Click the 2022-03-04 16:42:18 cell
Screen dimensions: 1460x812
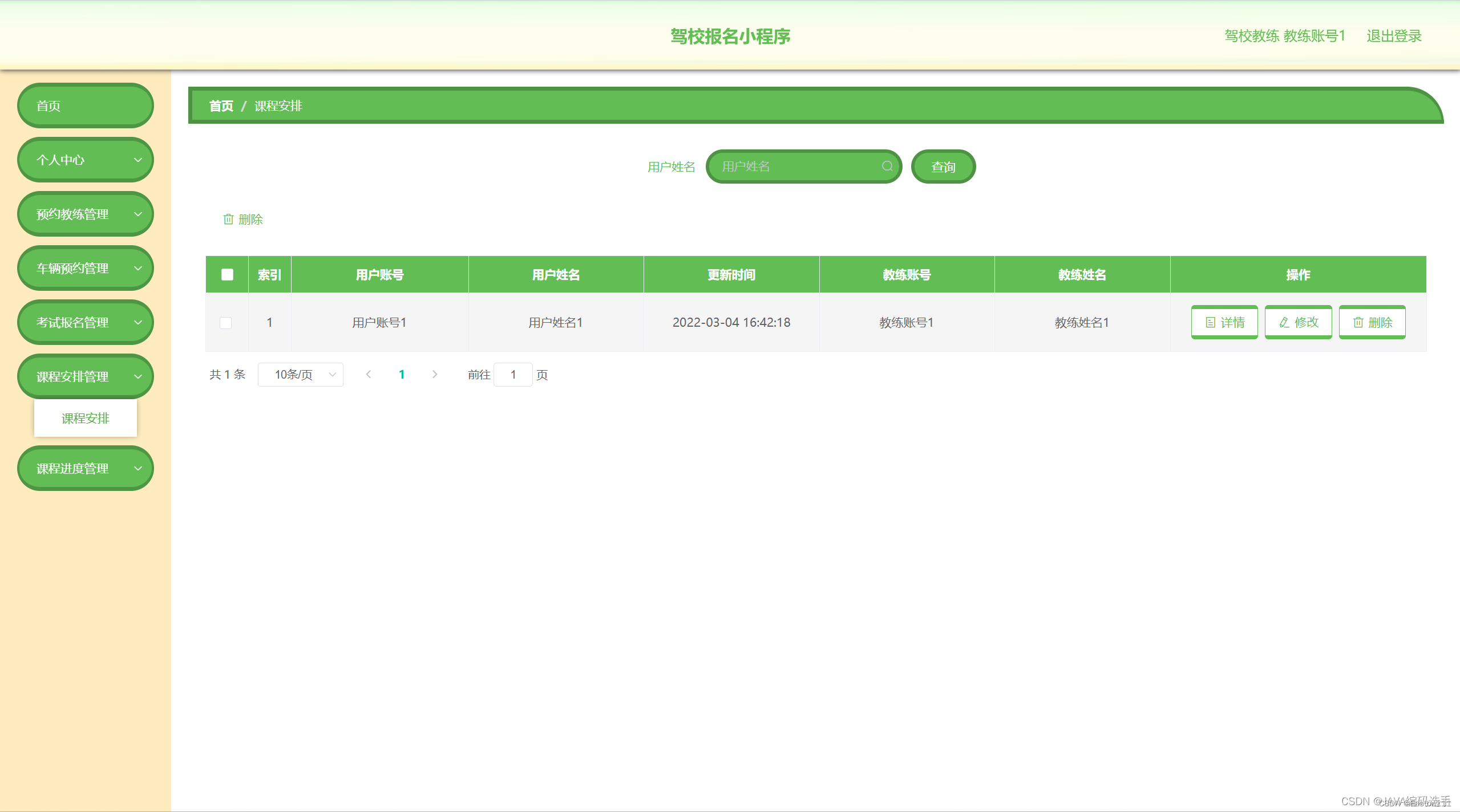tap(731, 322)
